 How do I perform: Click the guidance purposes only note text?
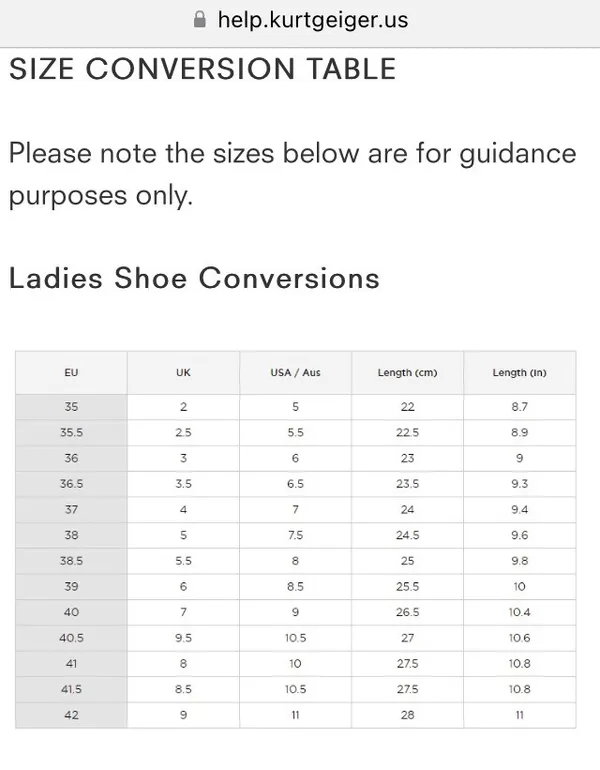pyautogui.click(x=293, y=174)
